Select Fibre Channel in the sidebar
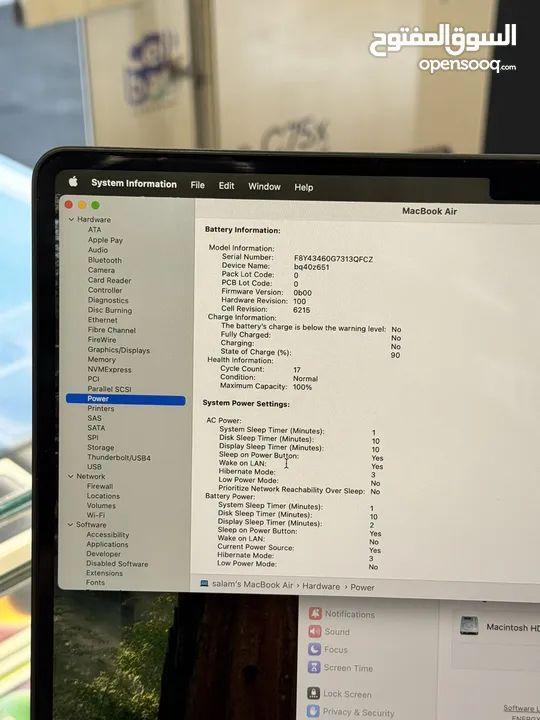The image size is (540, 720). [x=112, y=330]
